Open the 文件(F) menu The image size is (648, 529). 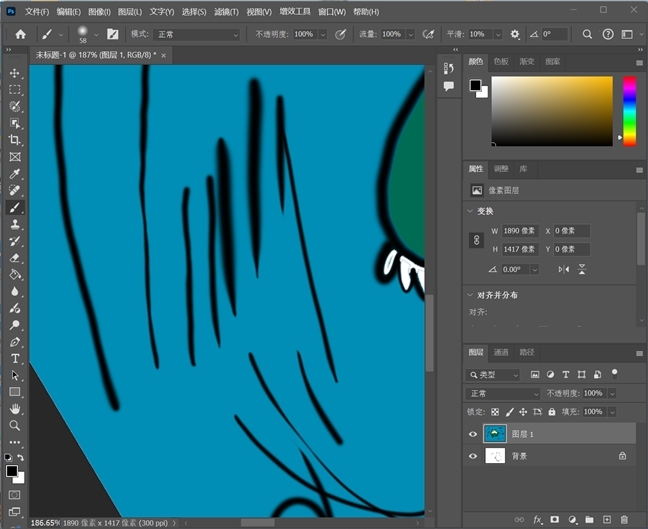click(x=37, y=12)
